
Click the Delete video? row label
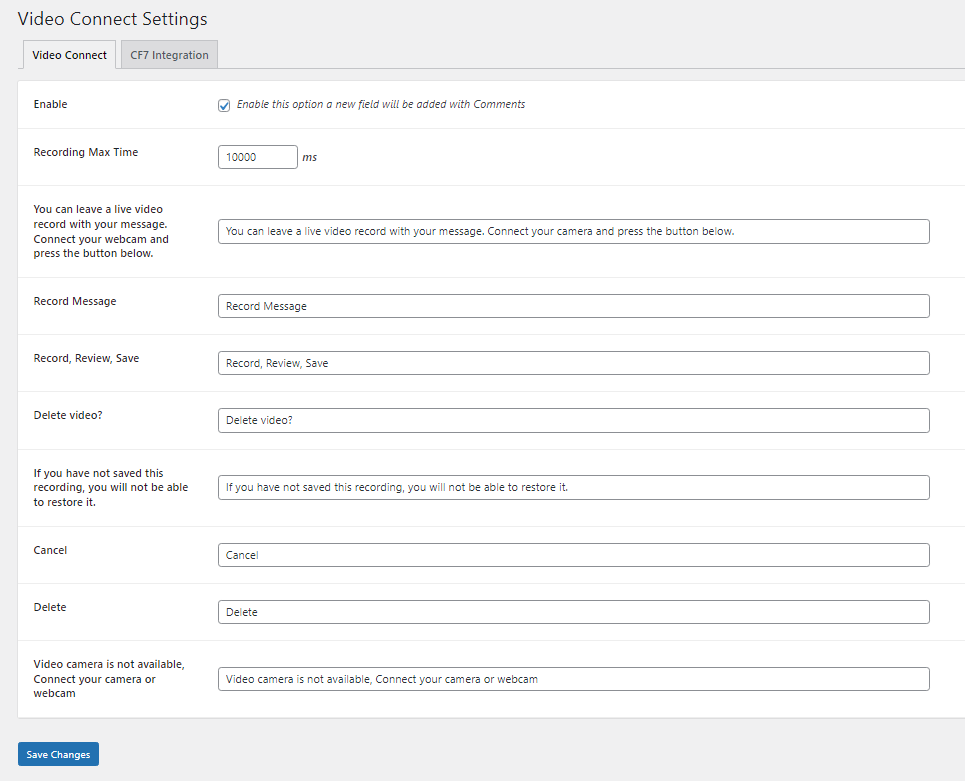pyautogui.click(x=67, y=415)
